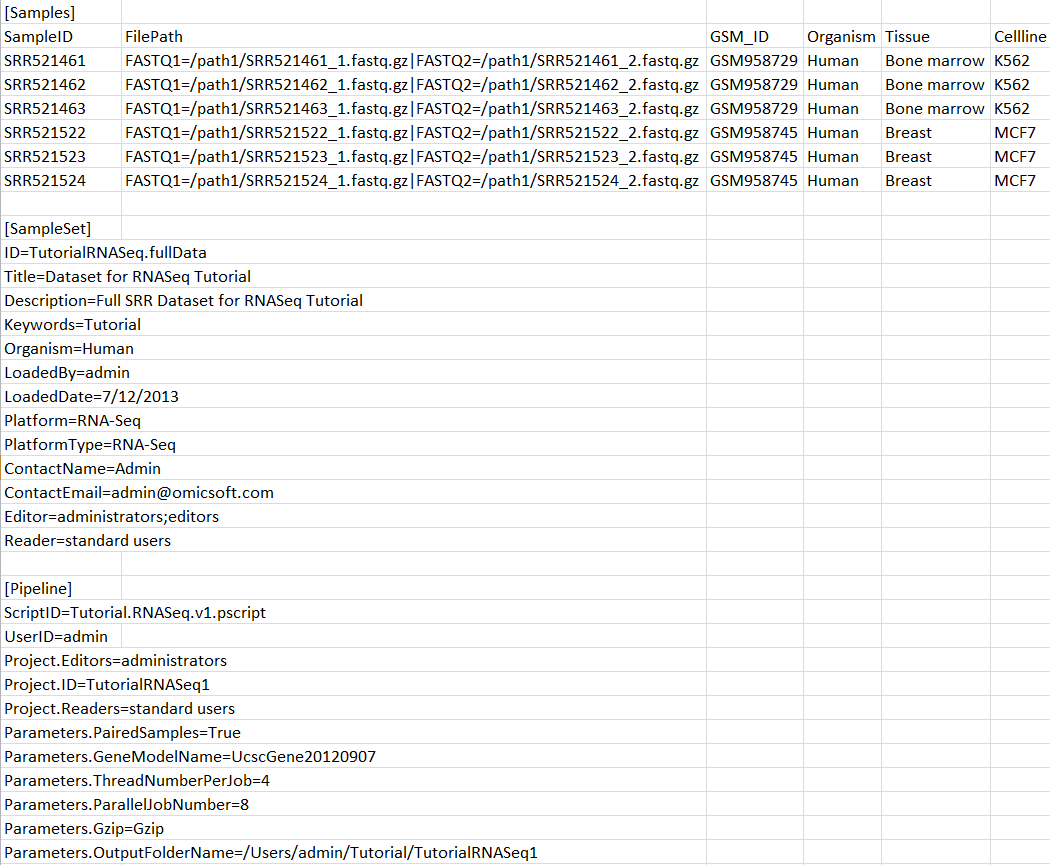Click MCF7 in the SRR521524 row
1050x865 pixels.
pyautogui.click(x=1020, y=181)
